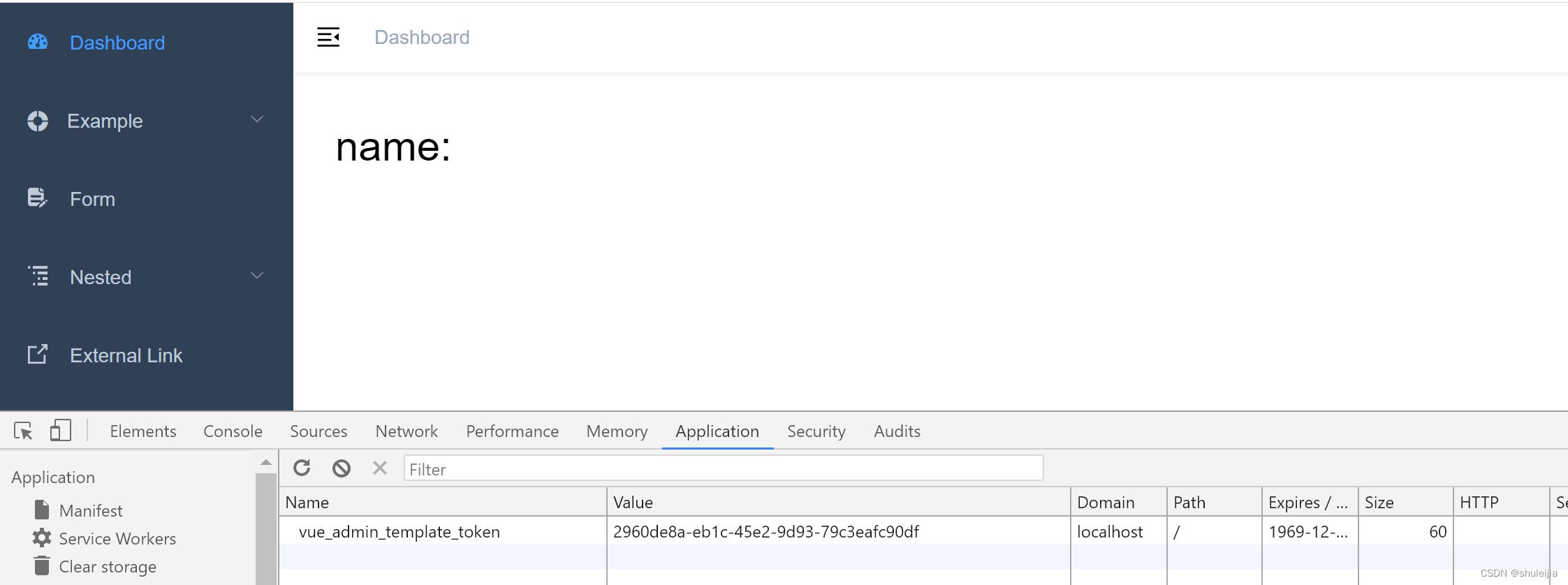Viewport: 1568px width, 585px height.
Task: Open the Form page link
Action: (x=92, y=199)
